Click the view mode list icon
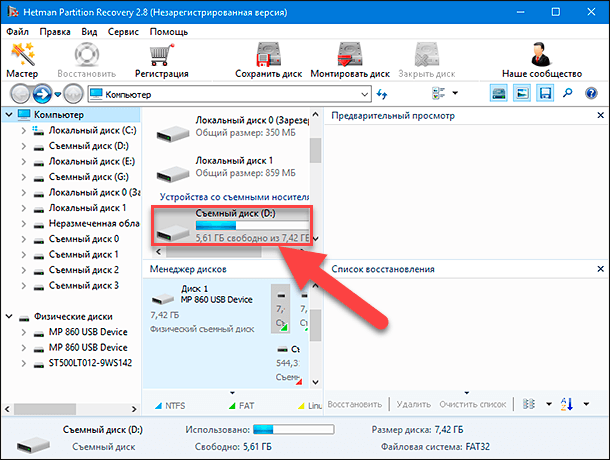 pos(438,93)
